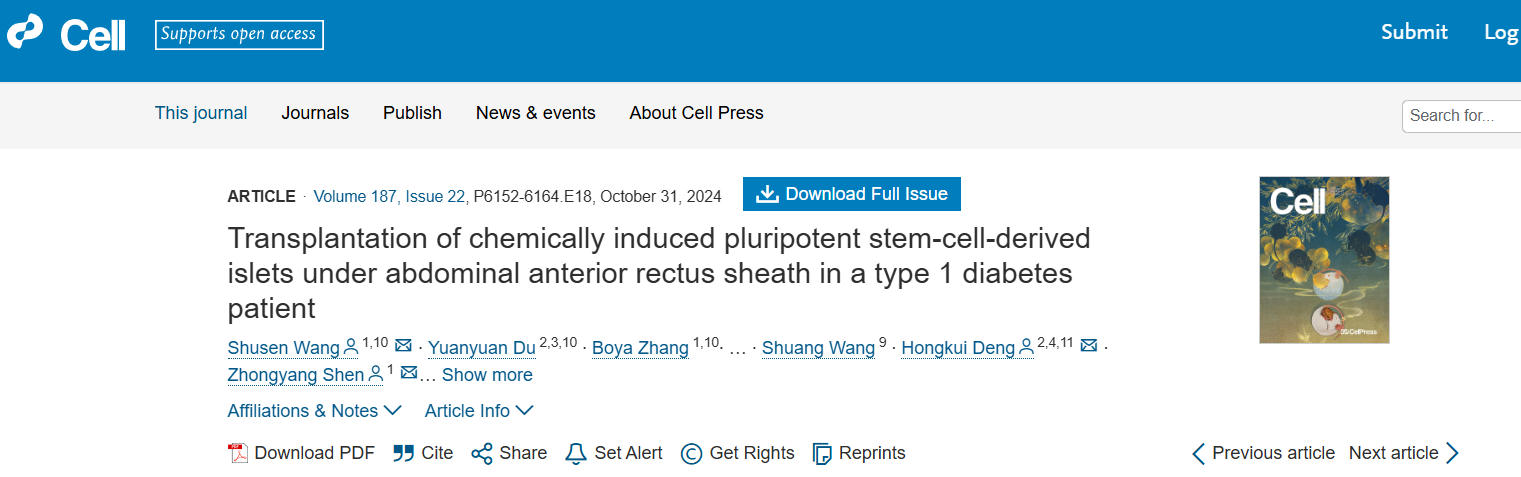This screenshot has height=477, width=1521.
Task: Open News & events menu
Action: click(535, 113)
